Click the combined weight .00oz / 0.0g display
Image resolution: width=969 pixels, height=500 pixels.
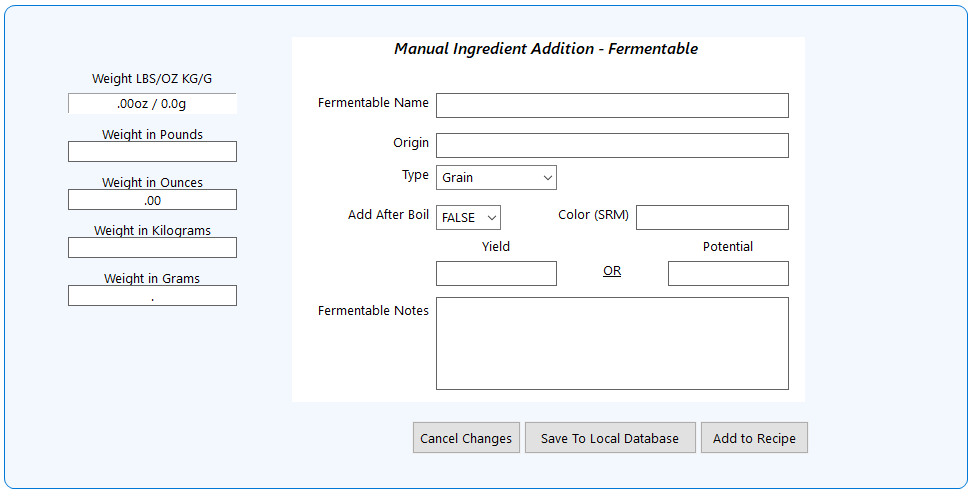[152, 104]
